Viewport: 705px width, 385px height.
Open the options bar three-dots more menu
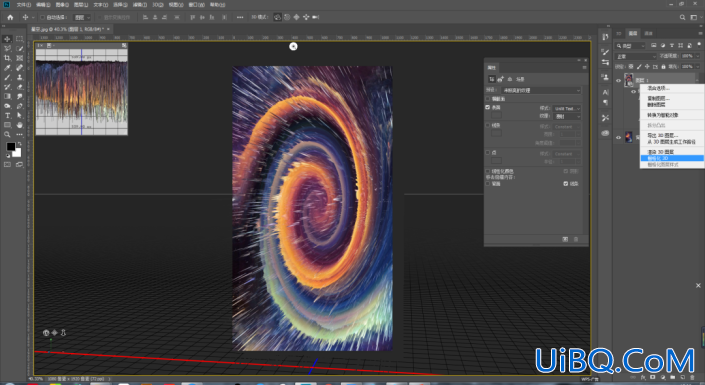point(240,17)
